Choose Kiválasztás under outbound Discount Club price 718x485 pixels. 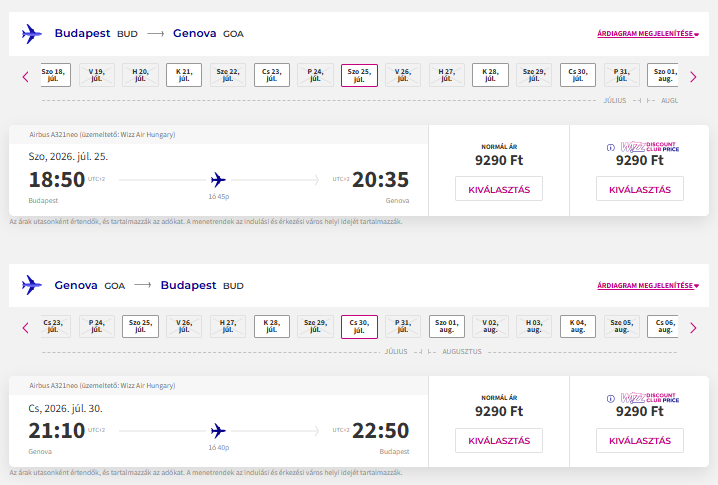[640, 189]
